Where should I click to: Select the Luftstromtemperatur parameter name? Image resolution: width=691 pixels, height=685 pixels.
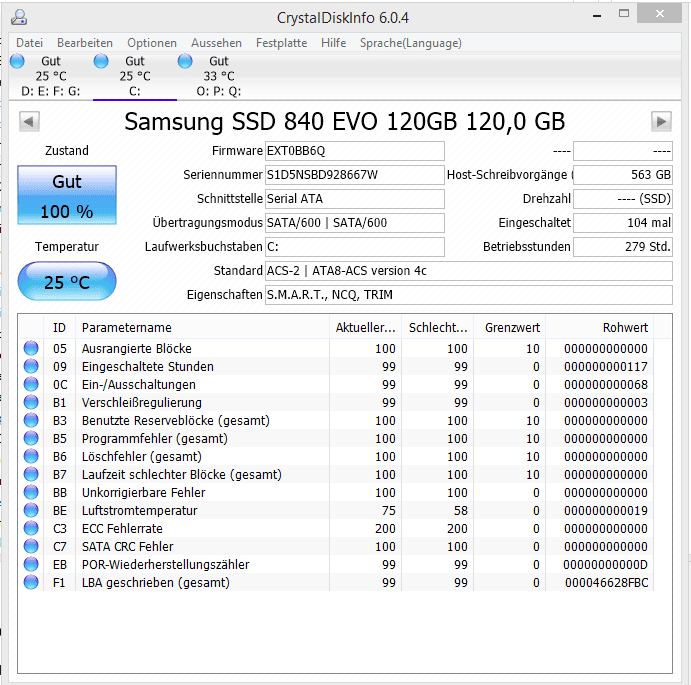pos(140,510)
